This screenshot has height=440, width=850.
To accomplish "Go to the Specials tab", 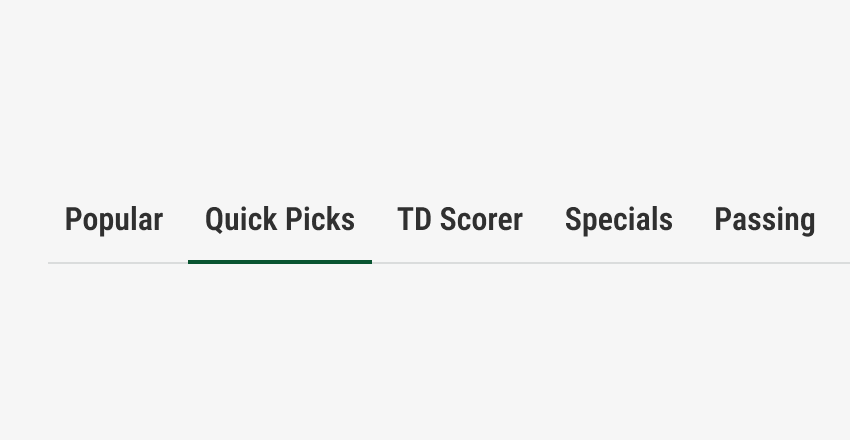I will [x=618, y=220].
